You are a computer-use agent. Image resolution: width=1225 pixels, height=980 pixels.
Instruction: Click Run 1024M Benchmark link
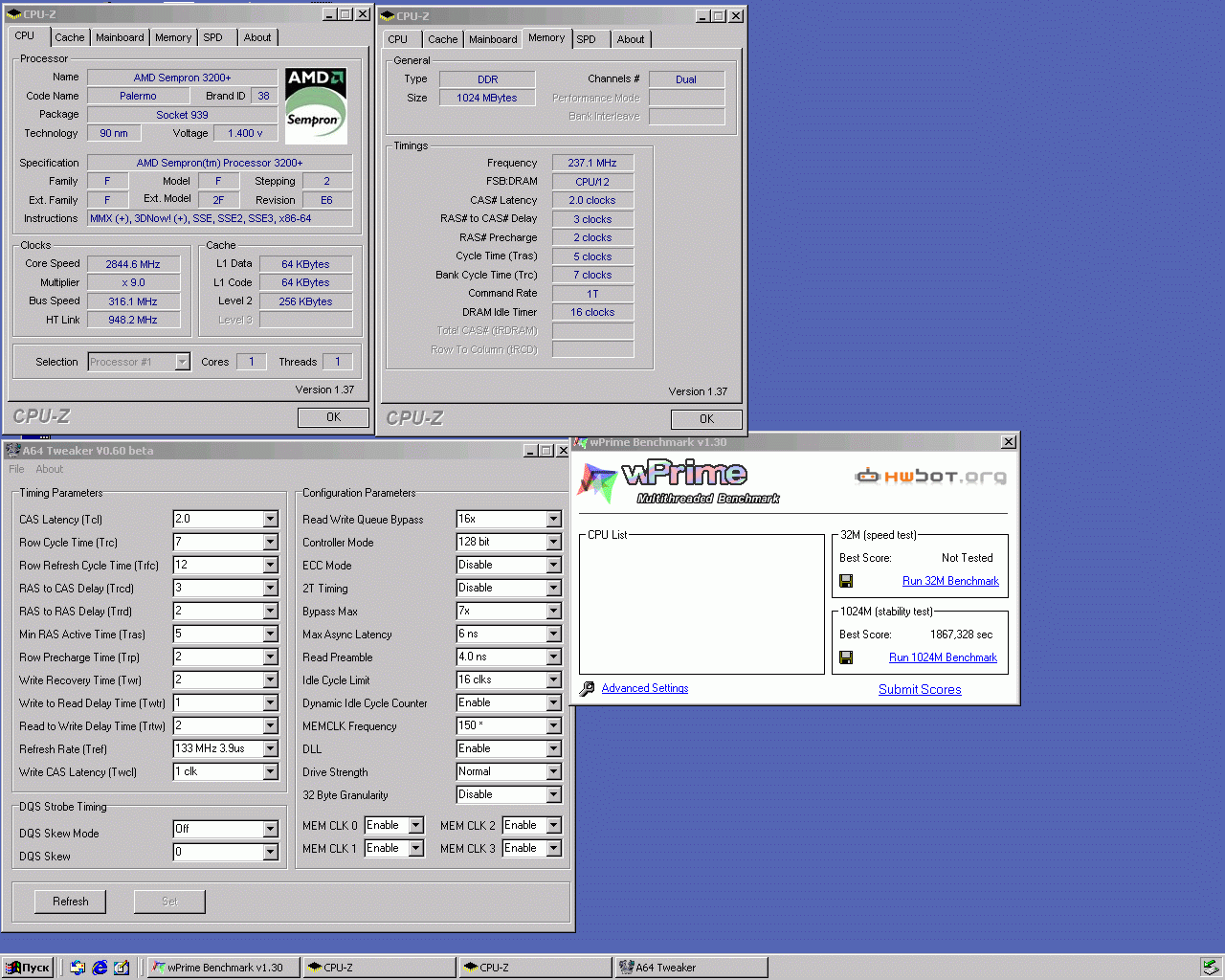point(943,657)
